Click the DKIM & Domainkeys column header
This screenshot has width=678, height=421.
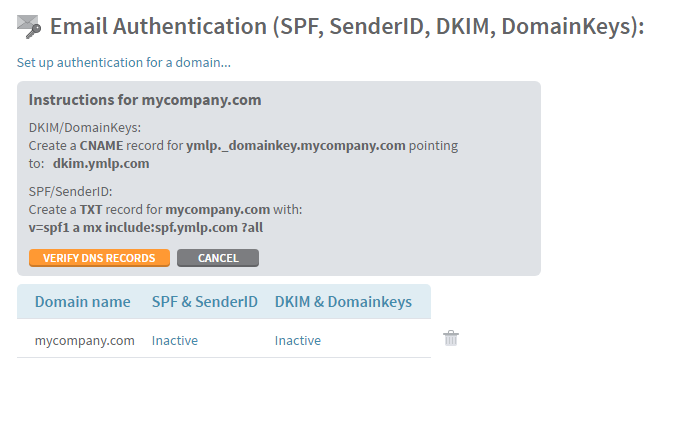click(343, 302)
